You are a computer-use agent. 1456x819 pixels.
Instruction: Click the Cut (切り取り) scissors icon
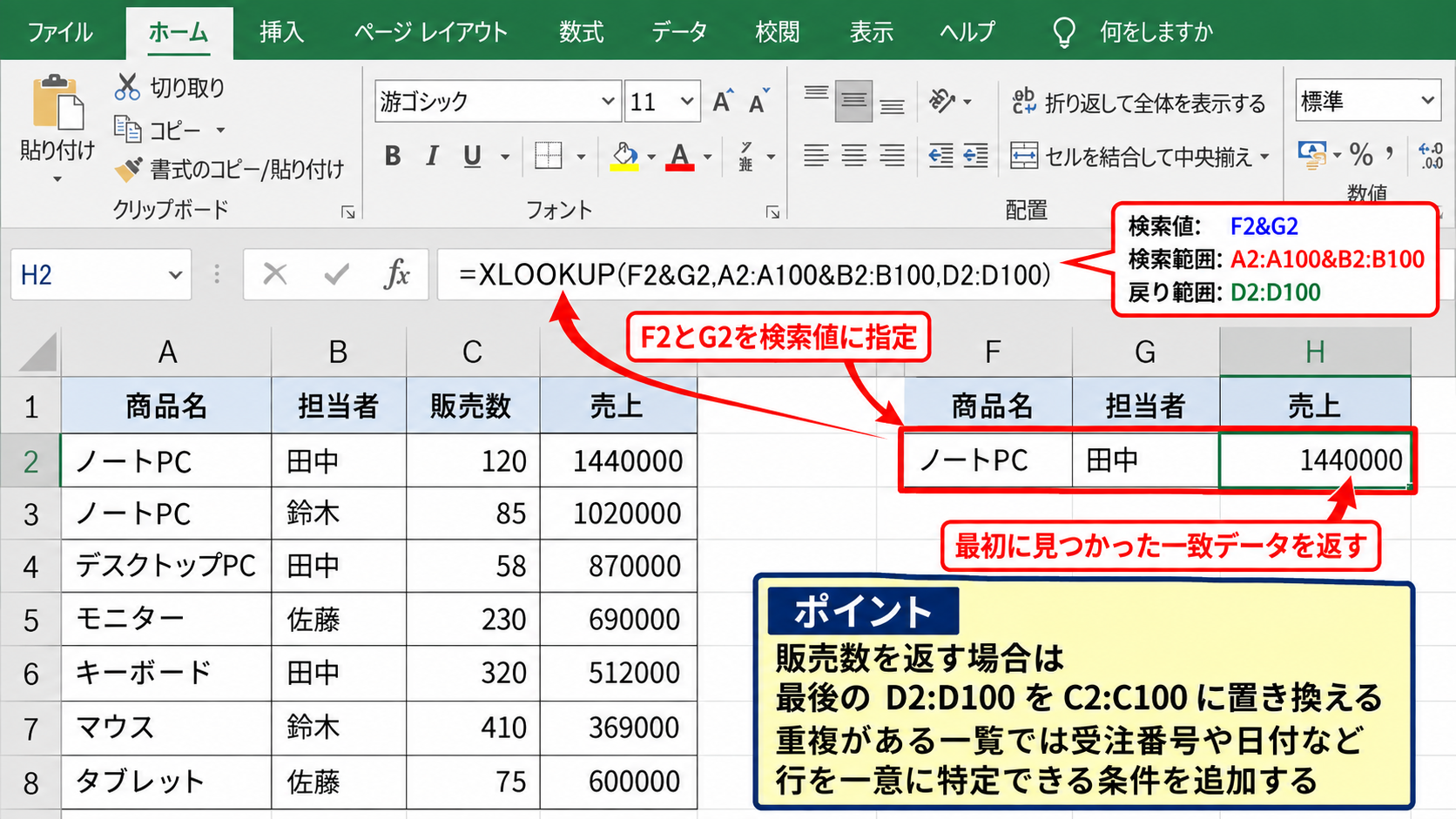tap(127, 87)
